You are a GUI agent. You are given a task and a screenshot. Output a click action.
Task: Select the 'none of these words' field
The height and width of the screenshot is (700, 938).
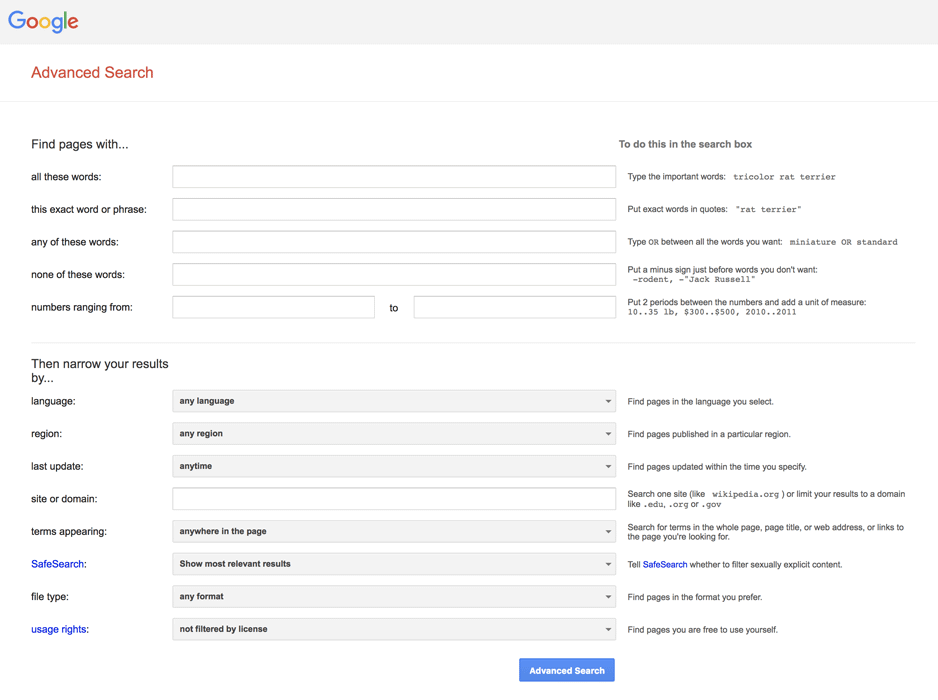pos(393,274)
